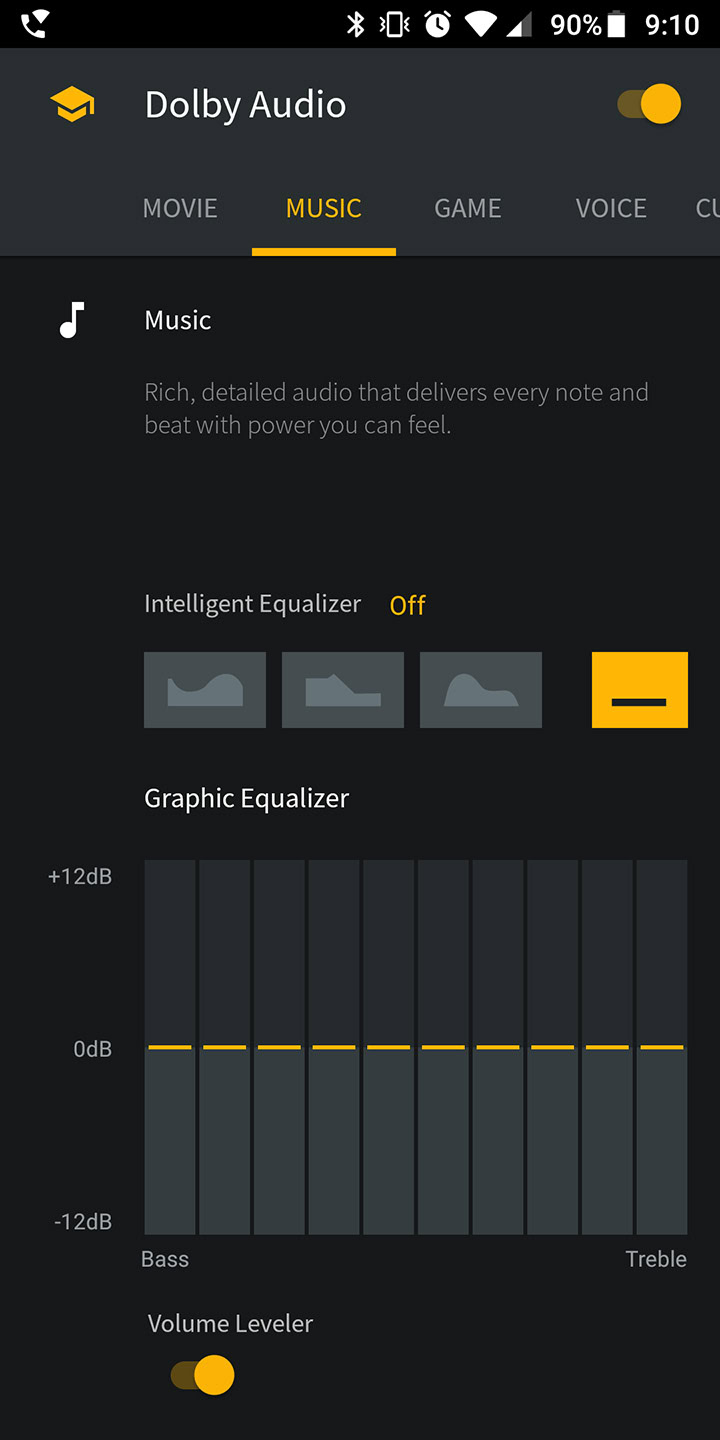
Task: Select the third Intelligent Equalizer preset
Action: 481,690
